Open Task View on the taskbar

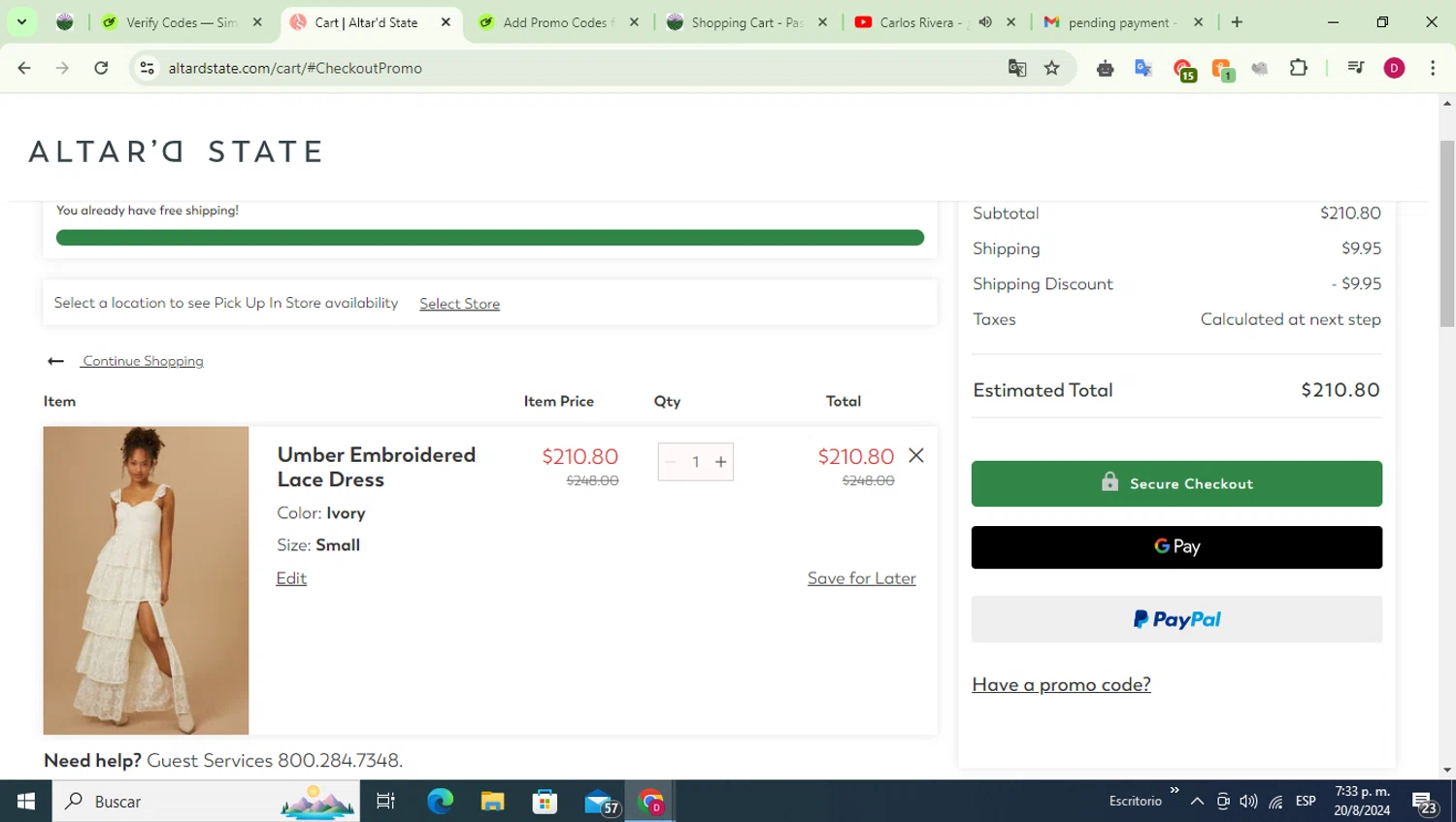[385, 801]
